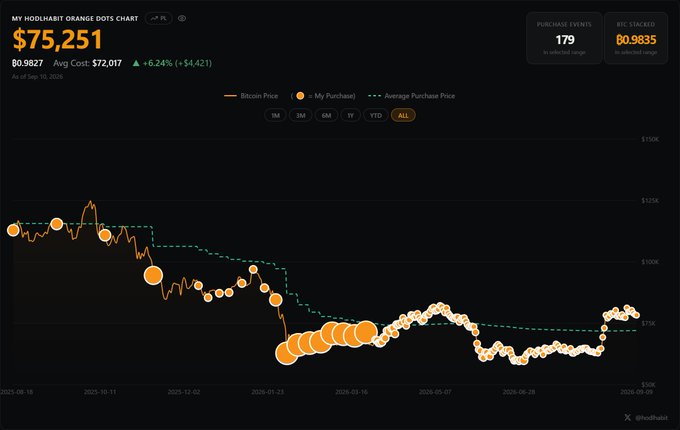Screen dimensions: 680x430
Task: Open the BTC Stacked ₿0.9835 card
Action: [636, 38]
